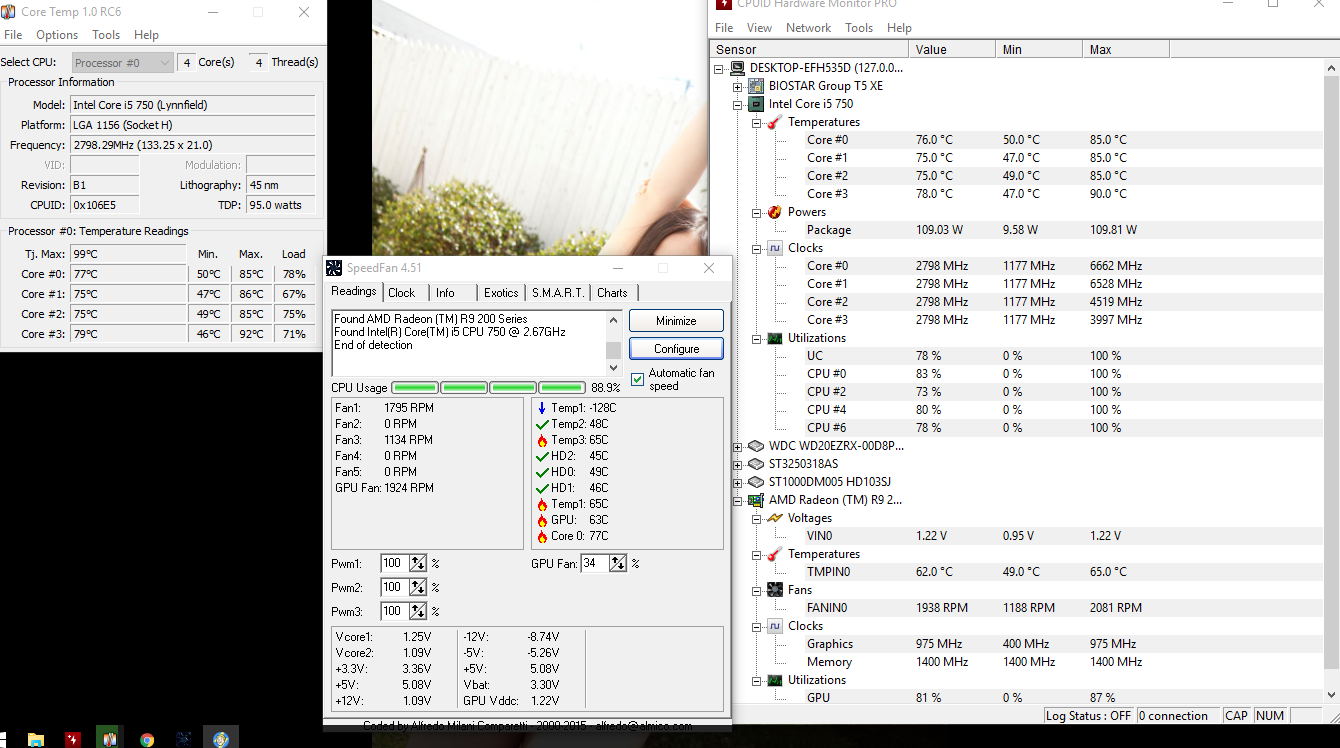Click the WDC WD20EZRX hard drive icon
1340x748 pixels.
click(x=757, y=446)
